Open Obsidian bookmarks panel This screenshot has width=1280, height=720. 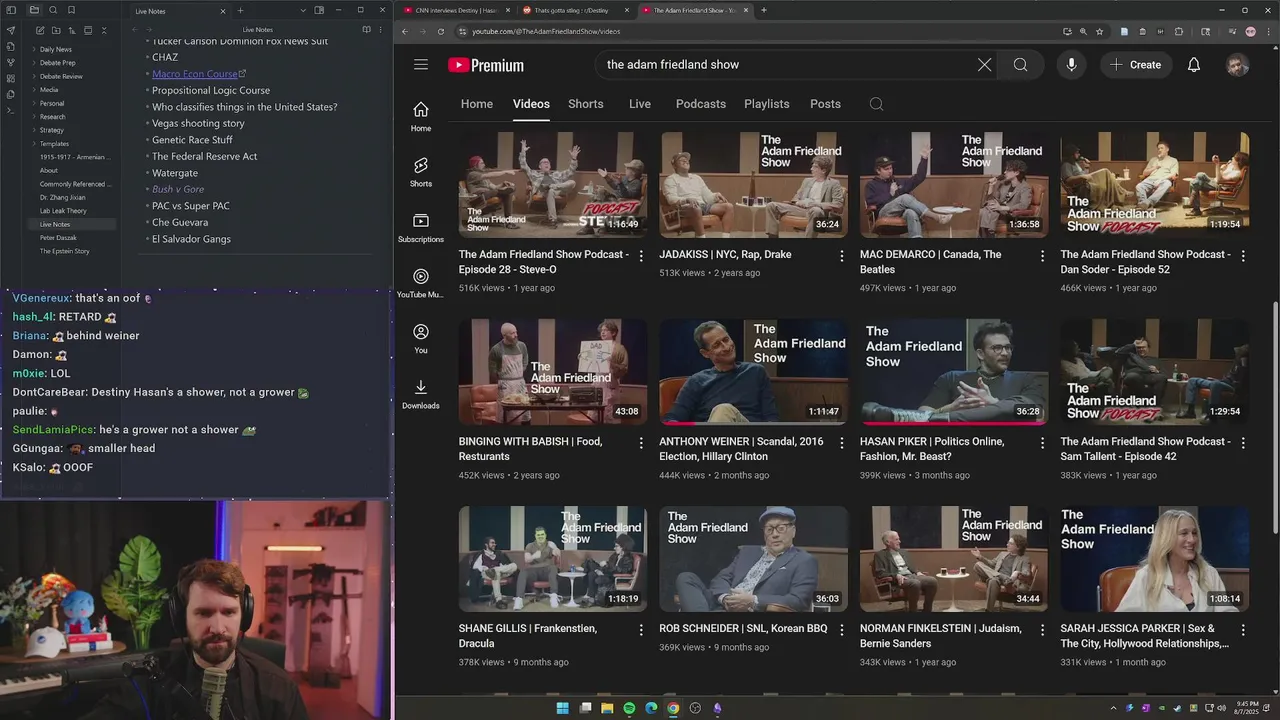coord(71,10)
